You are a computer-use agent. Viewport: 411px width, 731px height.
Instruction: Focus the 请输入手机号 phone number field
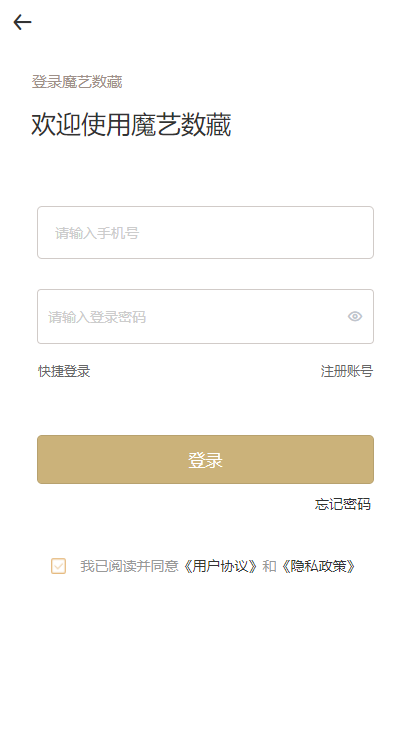[206, 233]
